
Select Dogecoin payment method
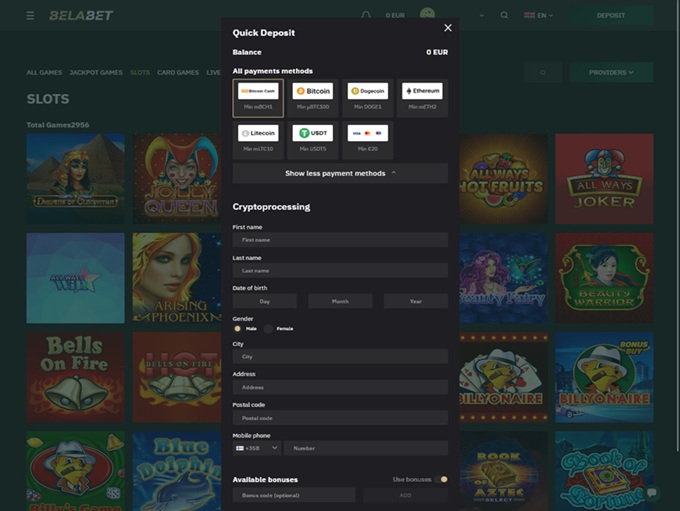[x=367, y=98]
